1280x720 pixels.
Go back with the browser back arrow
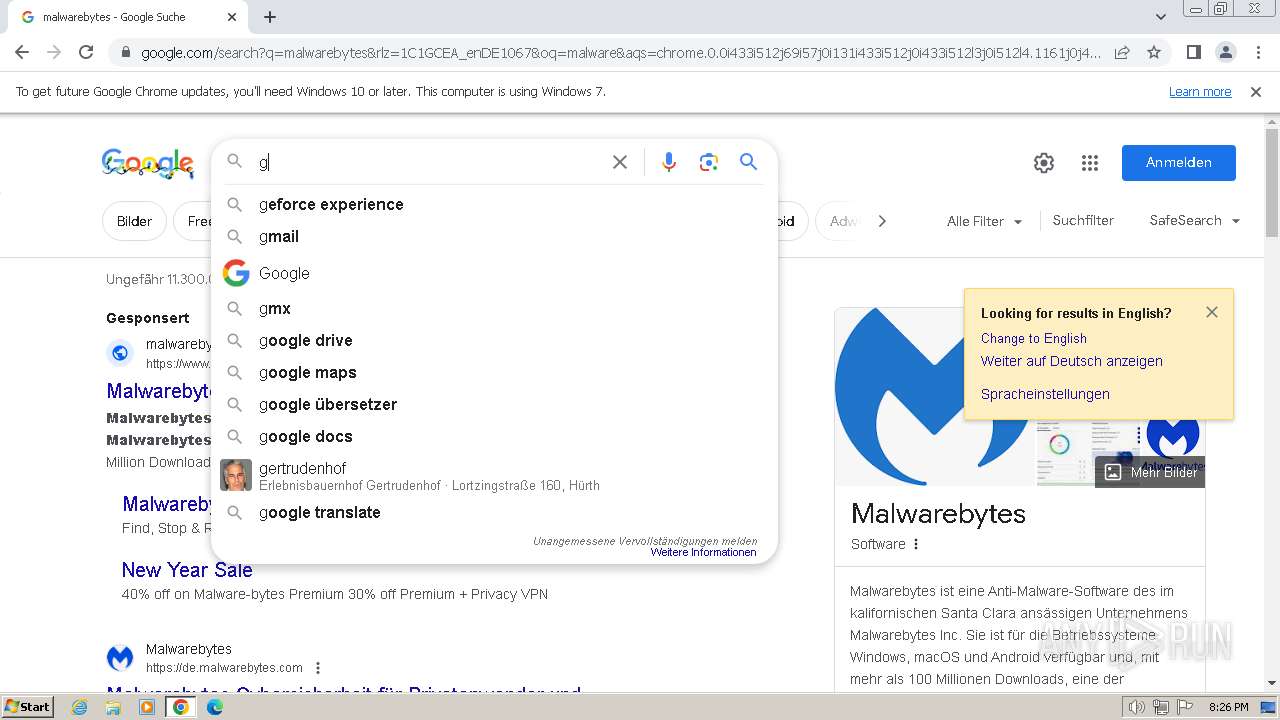coord(22,52)
